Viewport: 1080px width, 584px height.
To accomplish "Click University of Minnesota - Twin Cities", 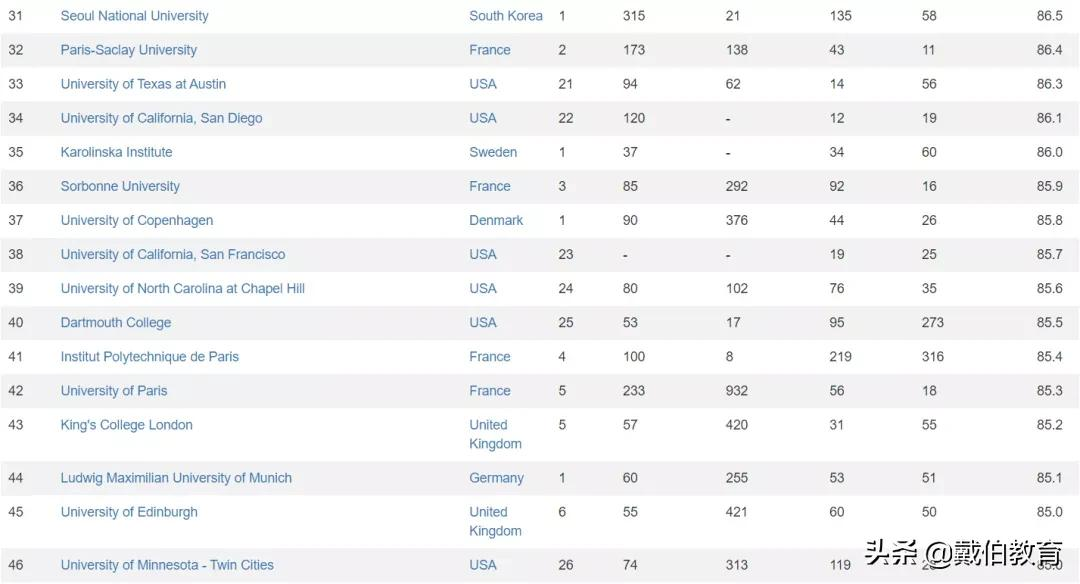I will (x=167, y=565).
